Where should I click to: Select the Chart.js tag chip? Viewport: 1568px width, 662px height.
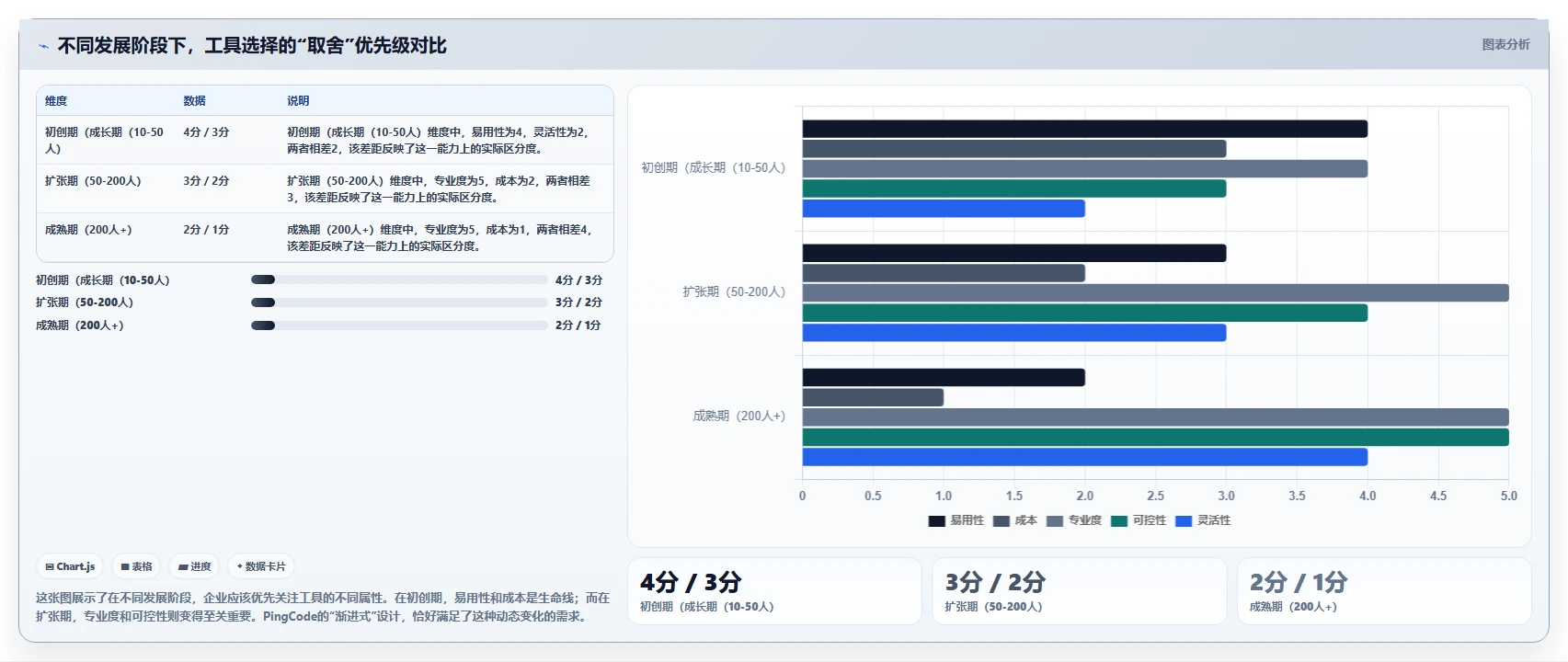pos(71,566)
